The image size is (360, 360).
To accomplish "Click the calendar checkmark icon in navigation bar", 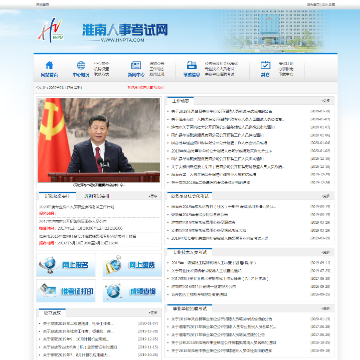I will coord(265,65).
